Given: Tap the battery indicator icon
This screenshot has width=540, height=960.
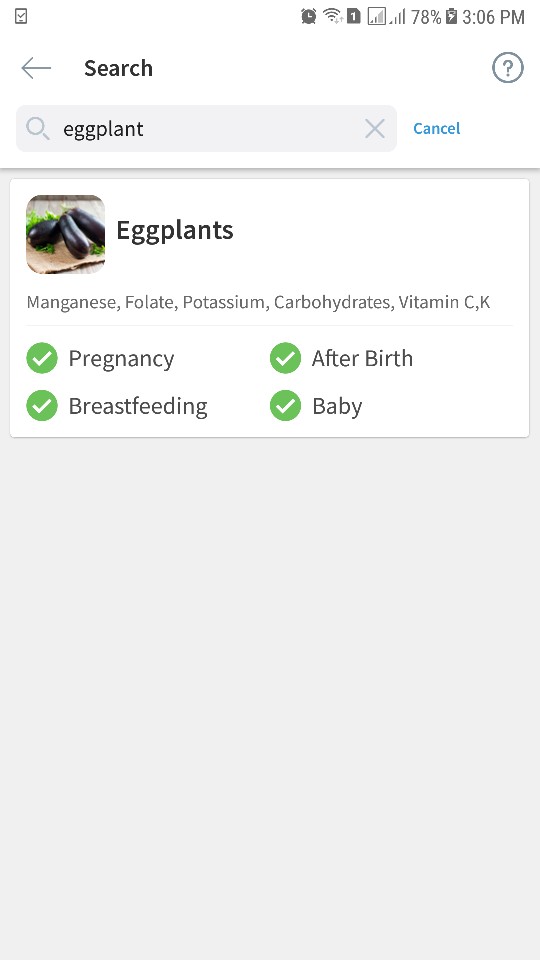Looking at the screenshot, I should coord(451,17).
